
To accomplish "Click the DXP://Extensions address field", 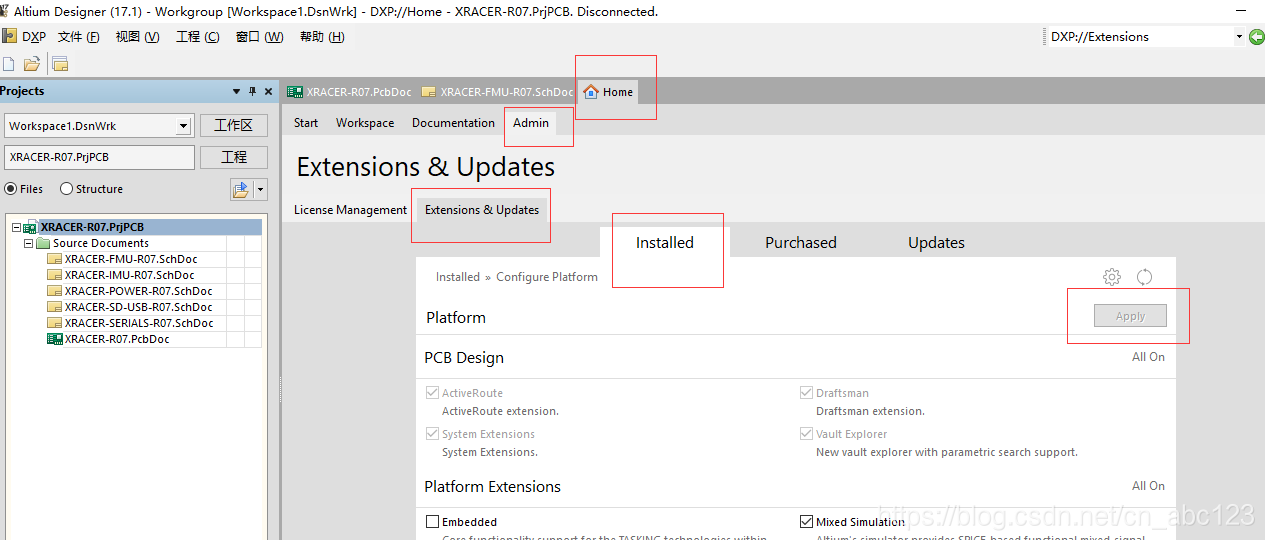I will point(1138,37).
